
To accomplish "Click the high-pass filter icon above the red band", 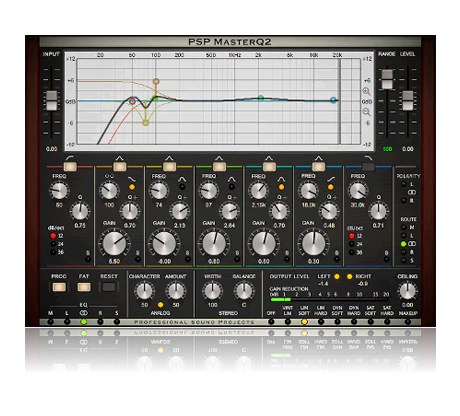I will tap(70, 158).
